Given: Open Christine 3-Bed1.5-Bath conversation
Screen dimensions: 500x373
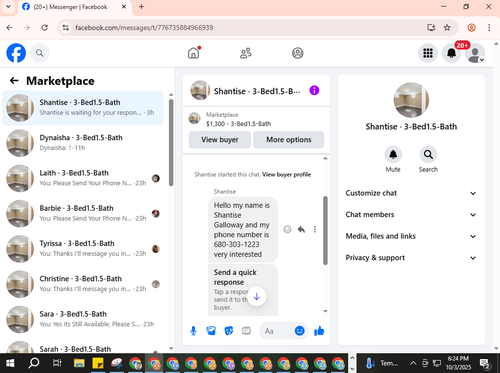Looking at the screenshot, I should tap(83, 284).
